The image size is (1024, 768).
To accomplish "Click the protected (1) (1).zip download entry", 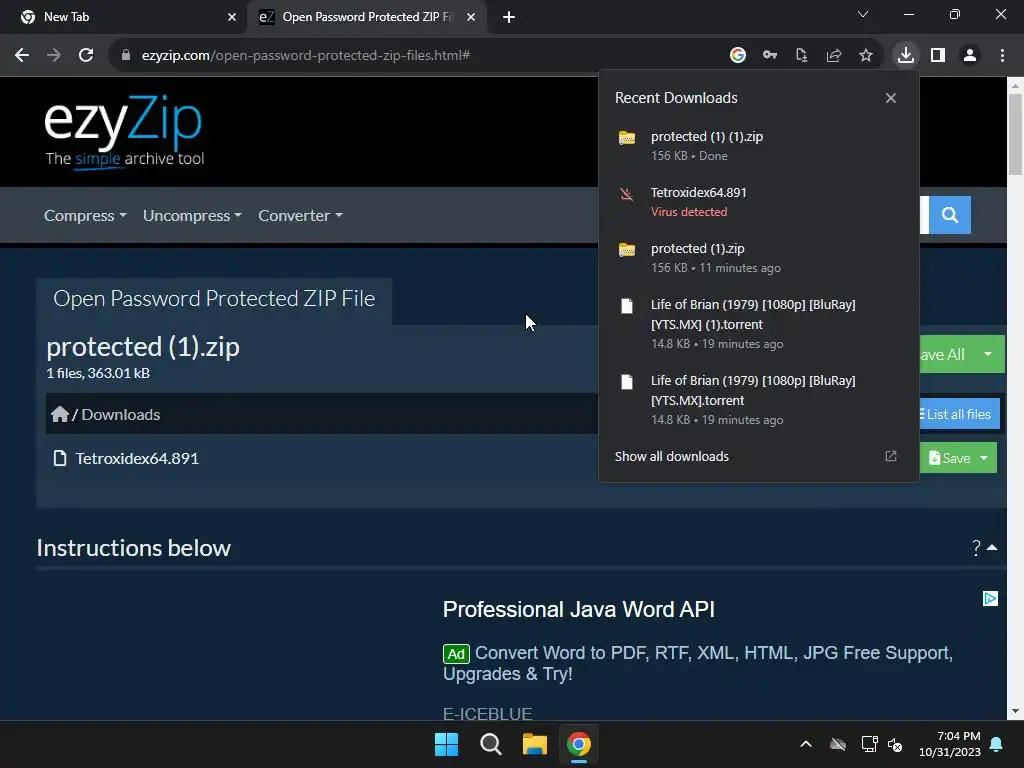I will [758, 146].
